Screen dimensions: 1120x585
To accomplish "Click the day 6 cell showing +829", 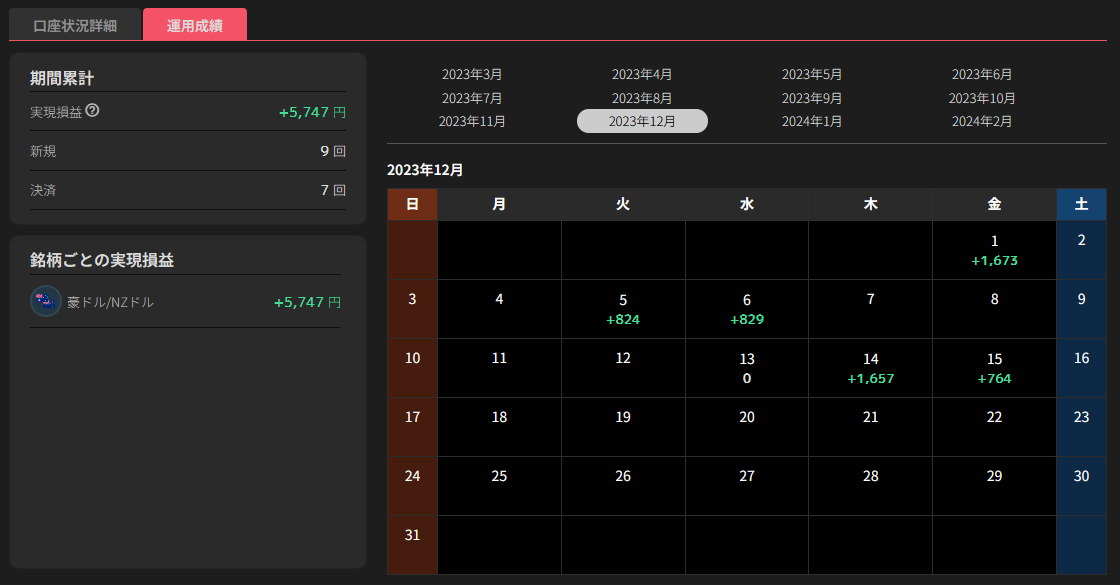I will [x=746, y=309].
